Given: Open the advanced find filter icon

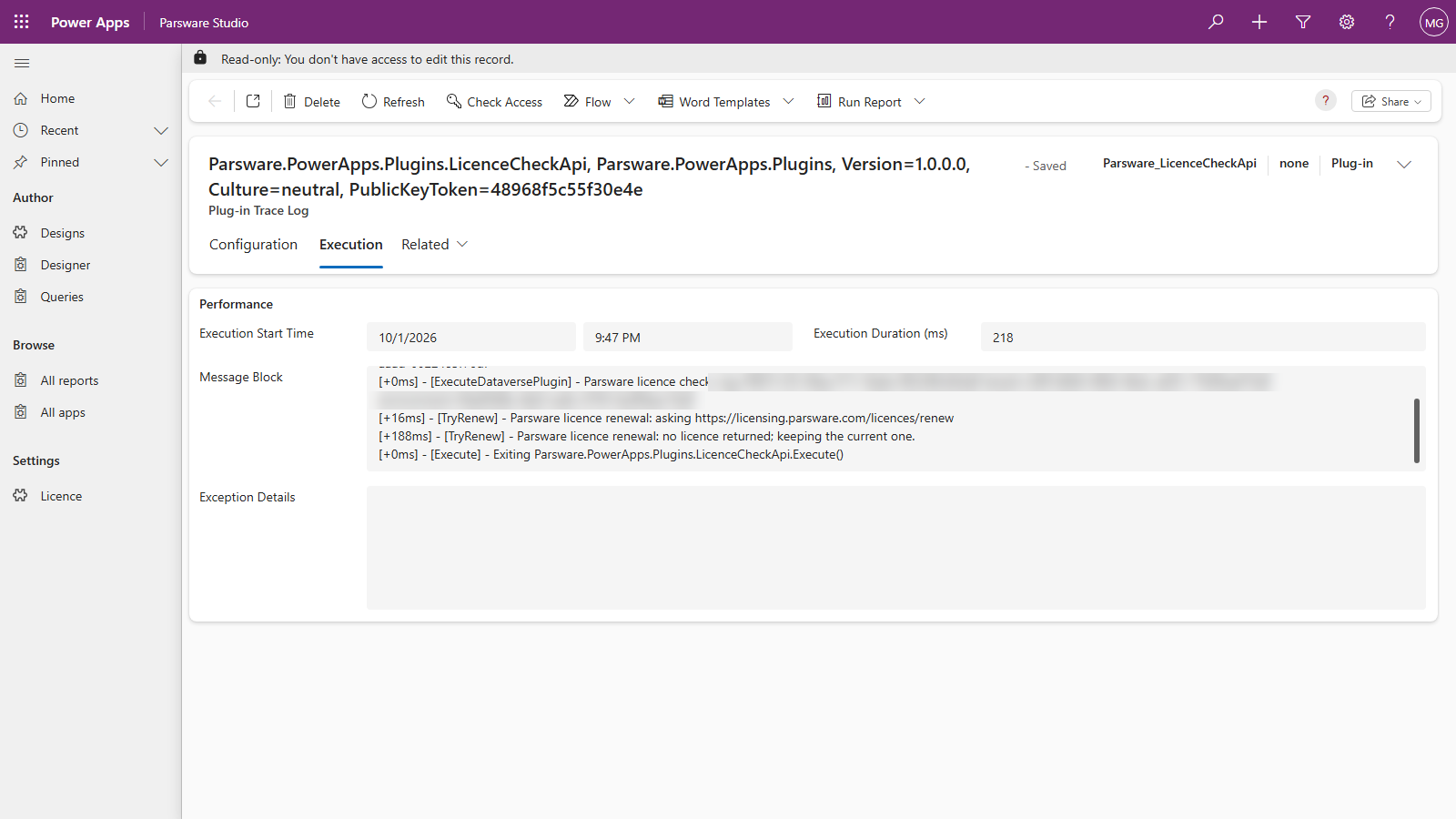Looking at the screenshot, I should pos(1303,22).
